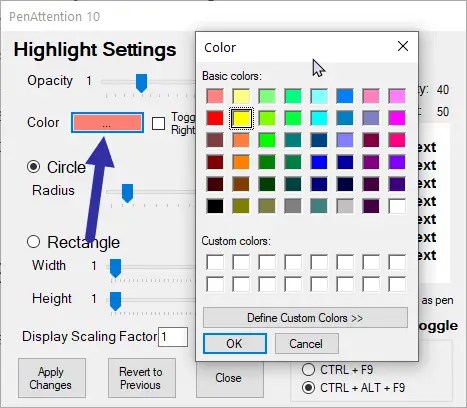Pick the cyan swatch in second row

[x=319, y=118]
